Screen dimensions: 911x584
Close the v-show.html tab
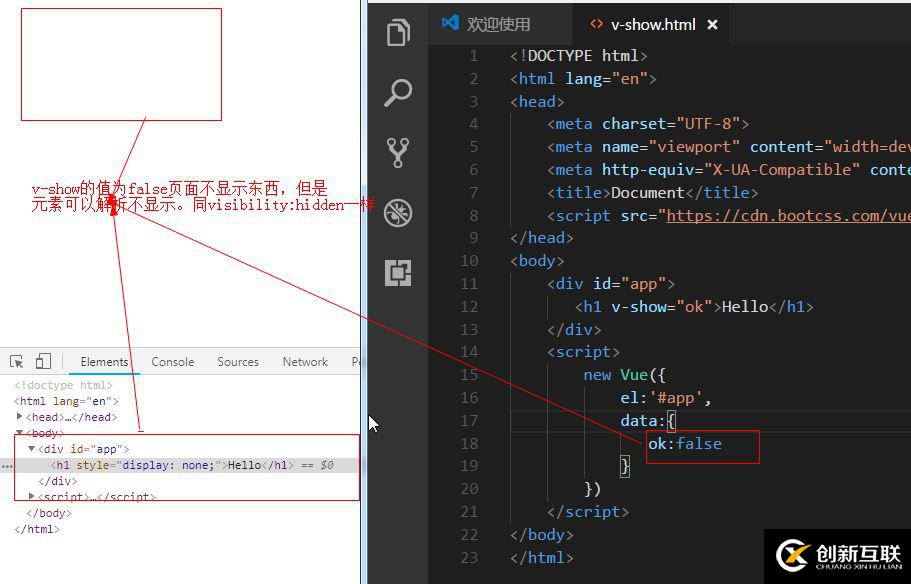click(712, 24)
